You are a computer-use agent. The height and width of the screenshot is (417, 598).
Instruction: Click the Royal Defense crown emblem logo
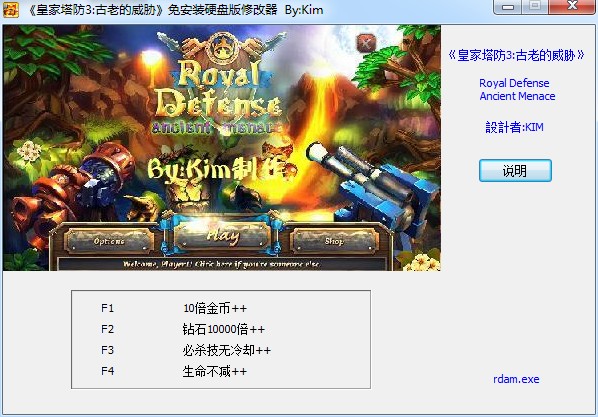click(222, 48)
